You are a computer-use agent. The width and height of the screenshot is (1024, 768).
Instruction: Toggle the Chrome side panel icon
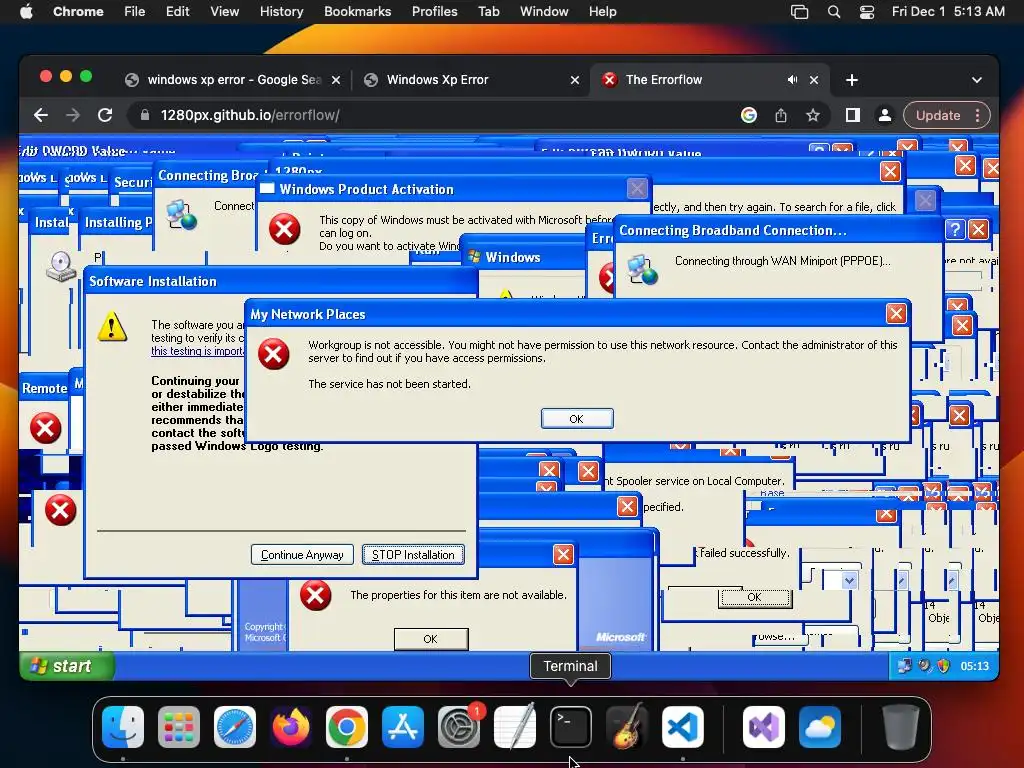point(853,116)
